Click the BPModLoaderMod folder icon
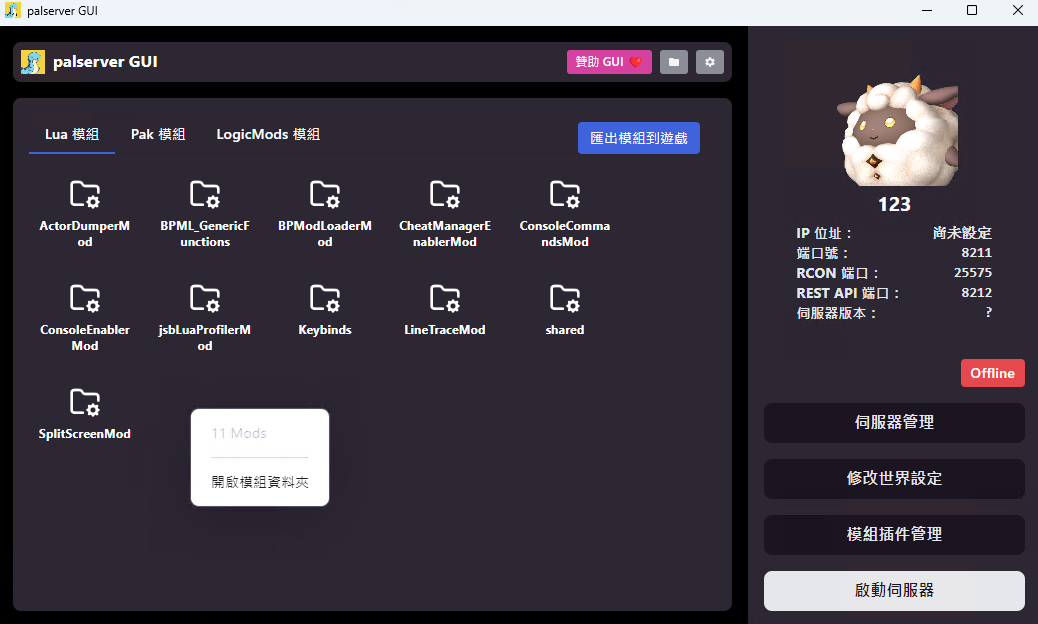1038x624 pixels. click(325, 195)
